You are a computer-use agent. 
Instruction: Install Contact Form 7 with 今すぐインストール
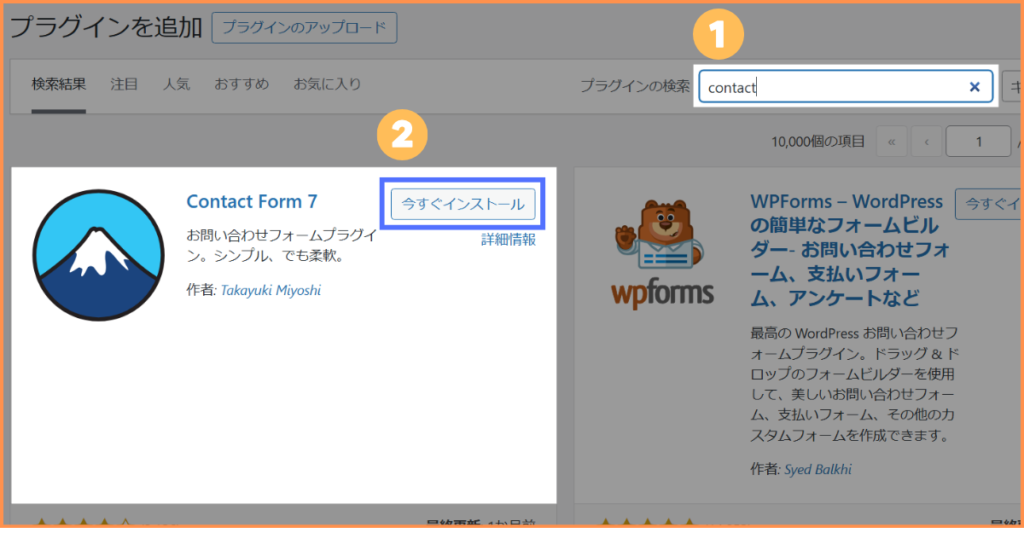463,204
